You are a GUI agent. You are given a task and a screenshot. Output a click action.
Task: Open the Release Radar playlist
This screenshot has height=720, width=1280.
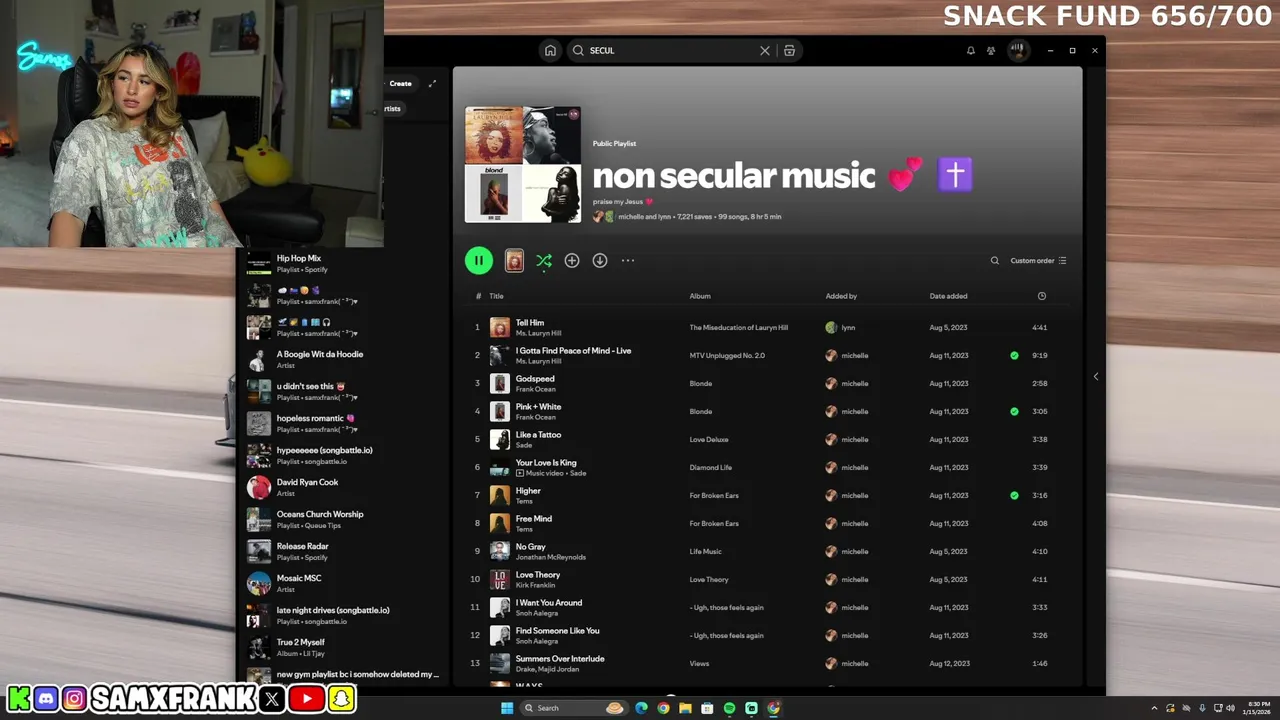[343, 551]
